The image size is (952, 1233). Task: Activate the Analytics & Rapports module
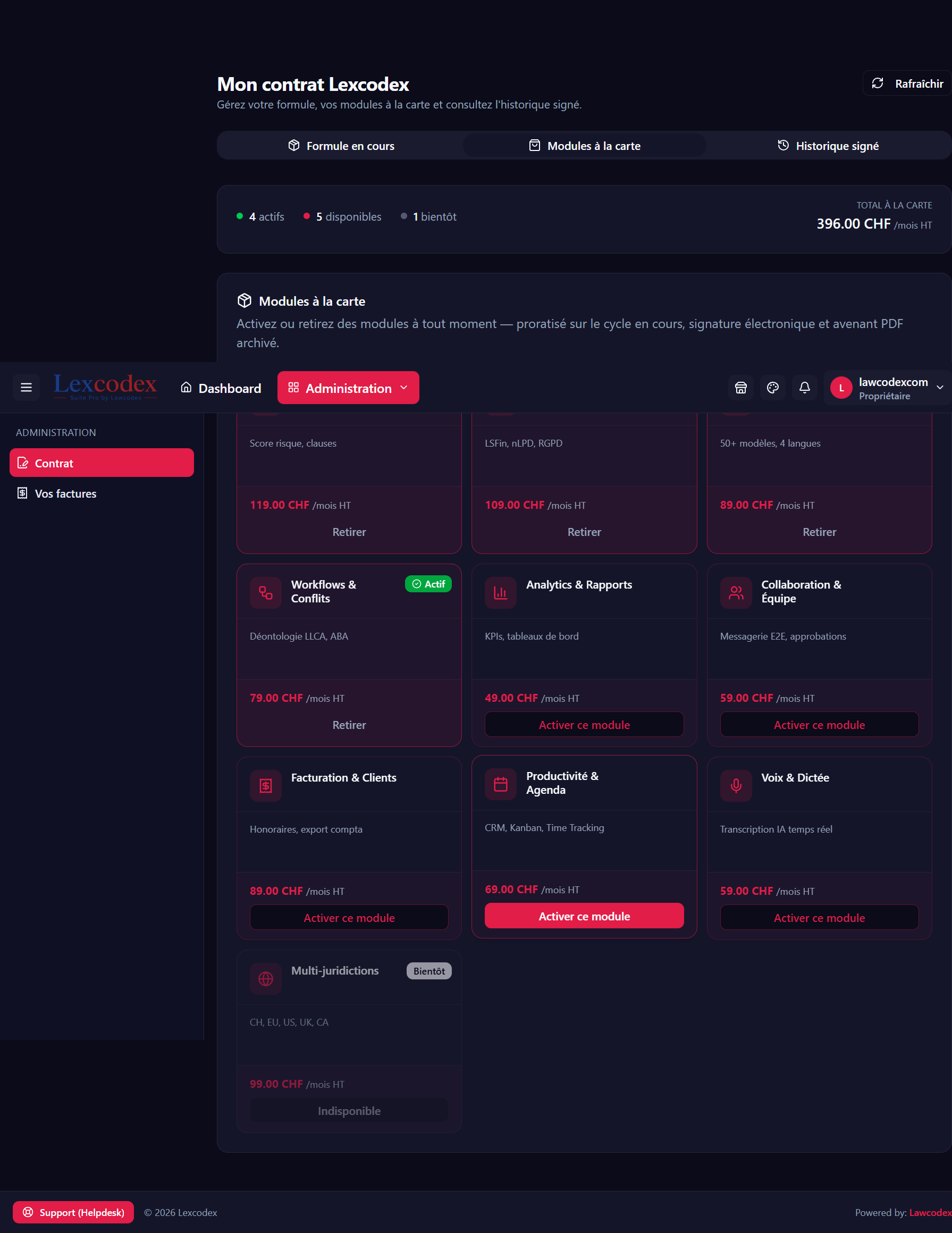tap(584, 725)
